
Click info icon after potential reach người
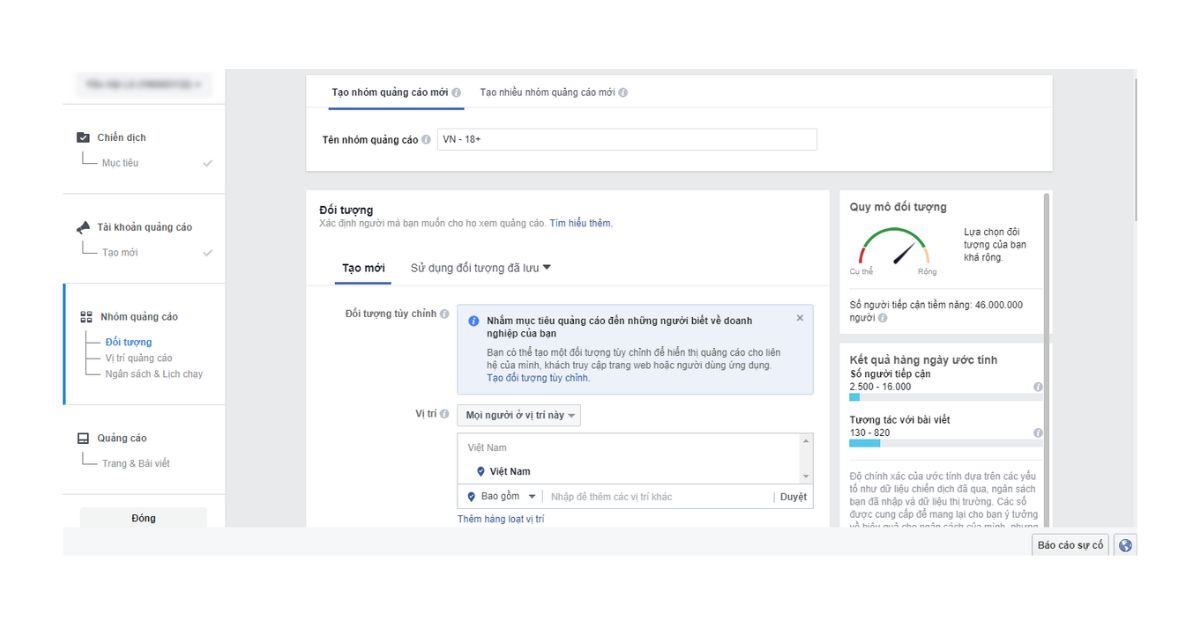pyautogui.click(x=882, y=318)
